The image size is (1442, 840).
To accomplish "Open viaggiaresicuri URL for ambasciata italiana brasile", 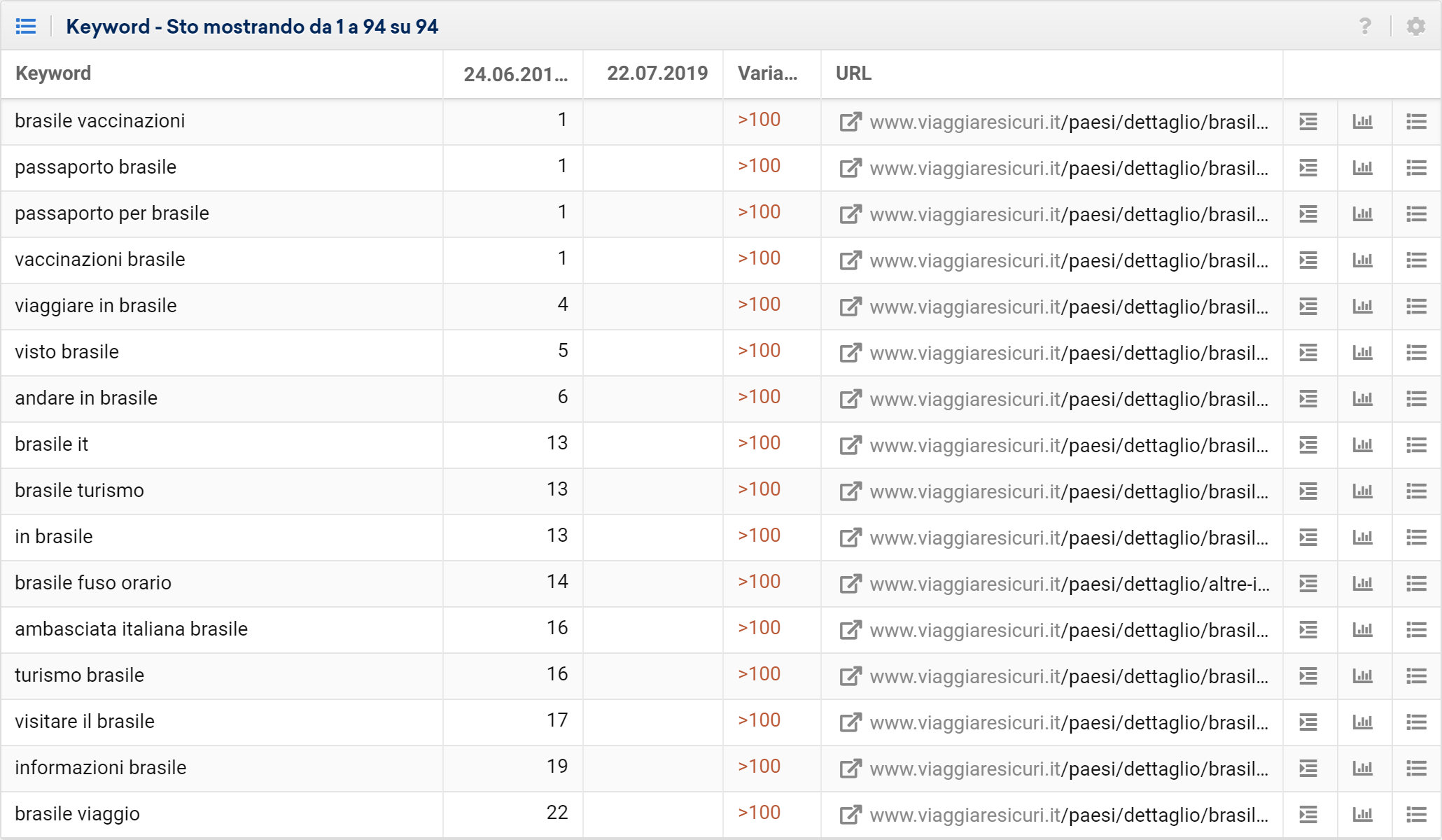I will (1069, 630).
